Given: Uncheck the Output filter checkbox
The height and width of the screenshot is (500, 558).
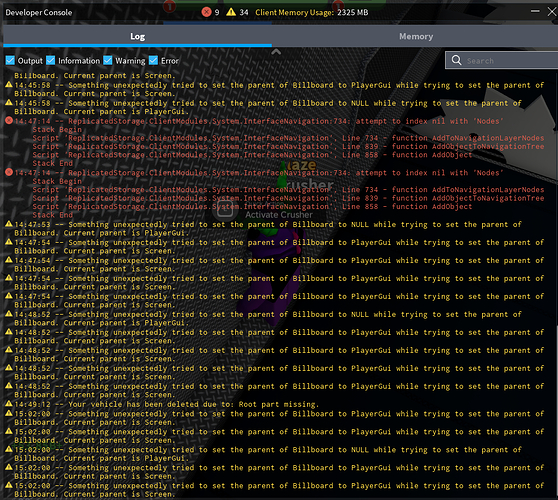Looking at the screenshot, I should coord(10,60).
